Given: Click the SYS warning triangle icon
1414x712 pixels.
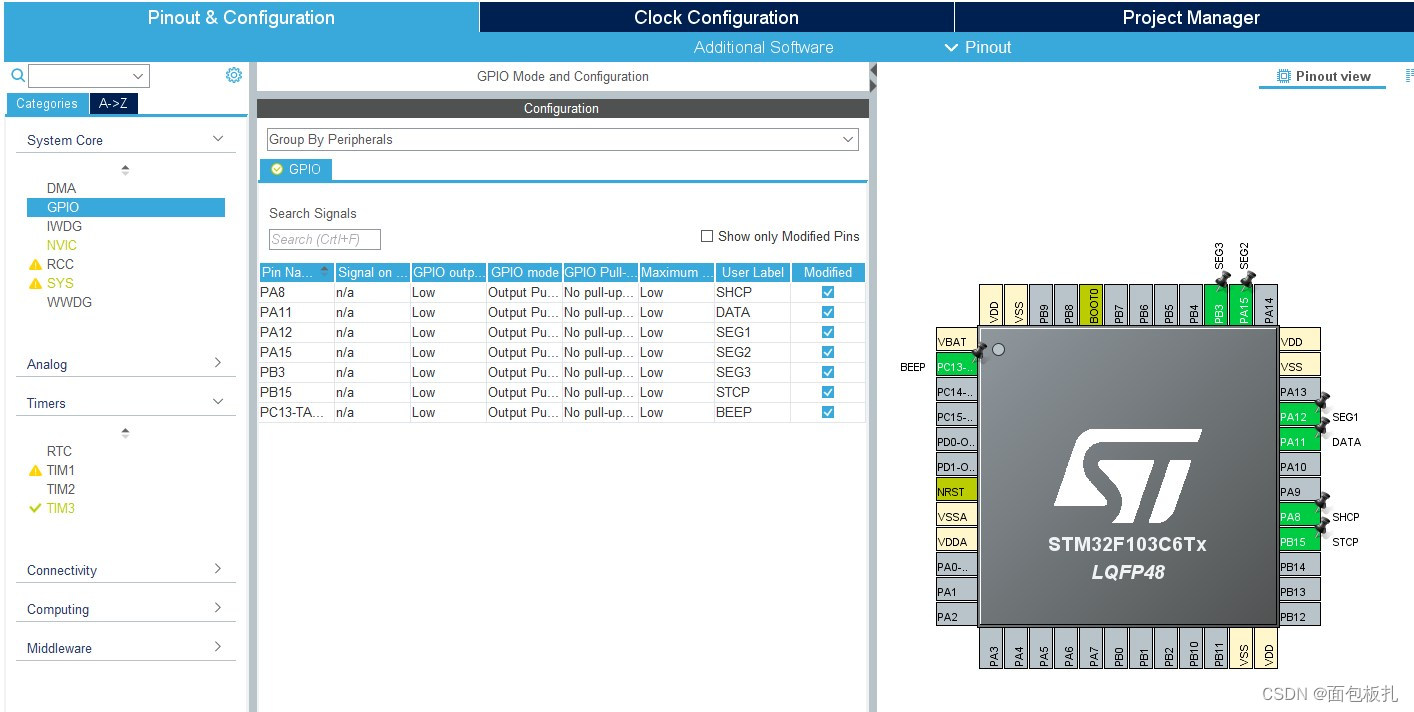Looking at the screenshot, I should coord(35,283).
